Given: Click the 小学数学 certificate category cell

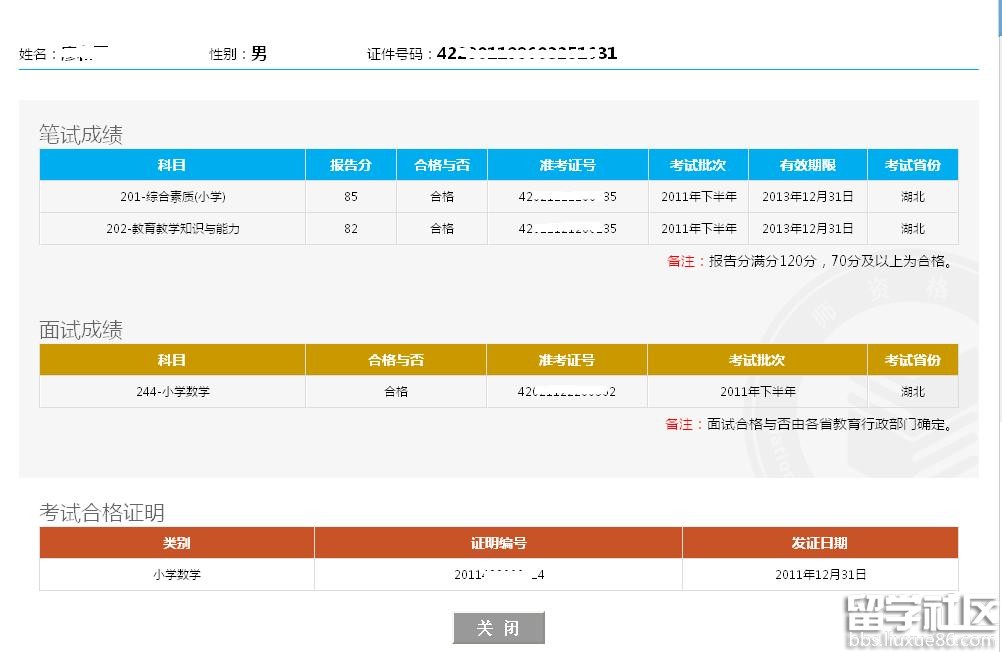Looking at the screenshot, I should [176, 575].
